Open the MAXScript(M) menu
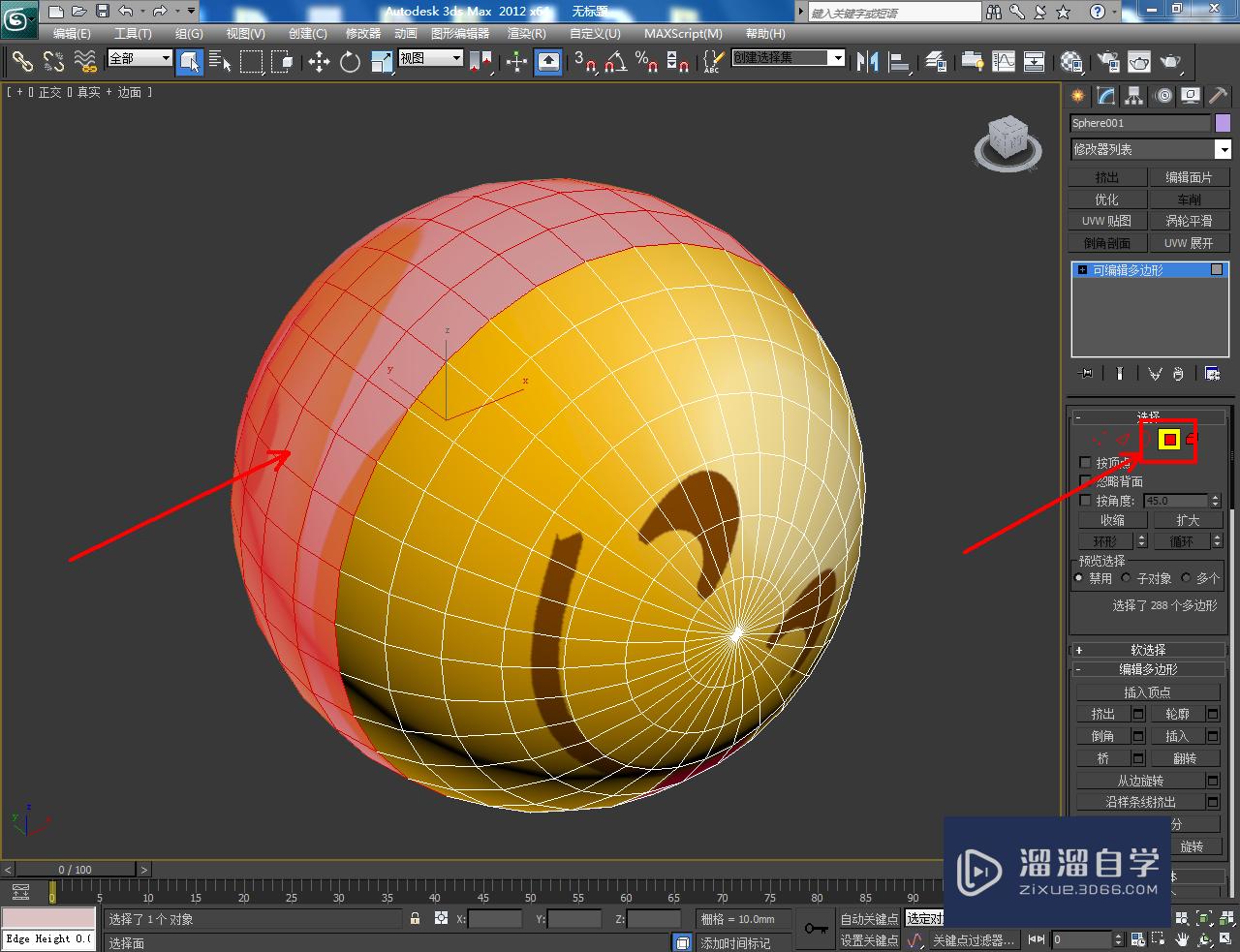The width and height of the screenshot is (1240, 952). (683, 33)
